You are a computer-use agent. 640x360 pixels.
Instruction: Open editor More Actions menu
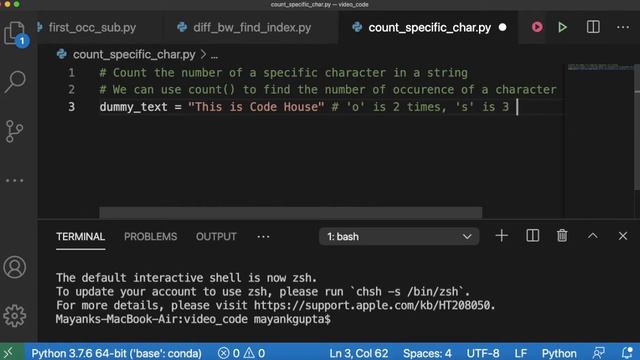pos(623,27)
